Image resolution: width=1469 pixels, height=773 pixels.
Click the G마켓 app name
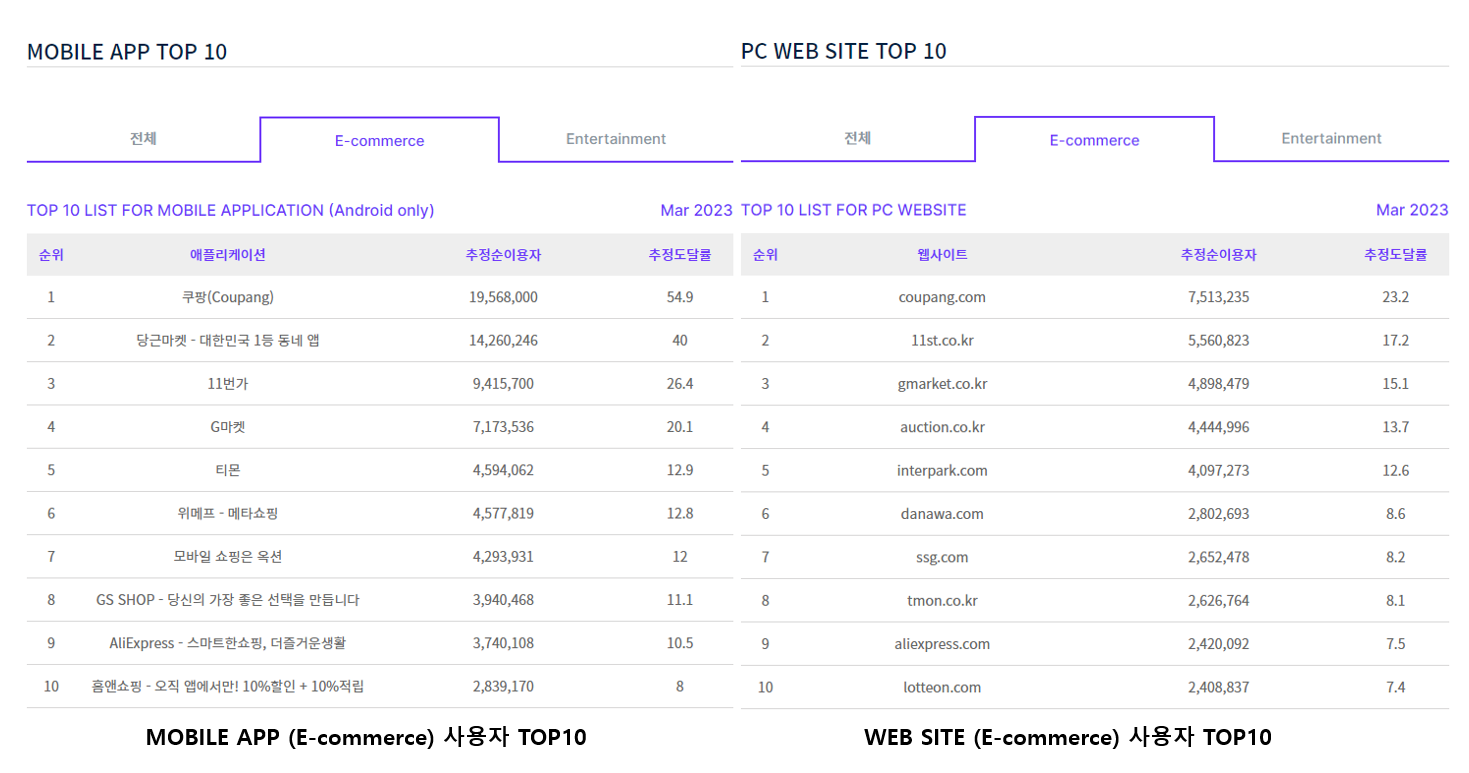(228, 427)
